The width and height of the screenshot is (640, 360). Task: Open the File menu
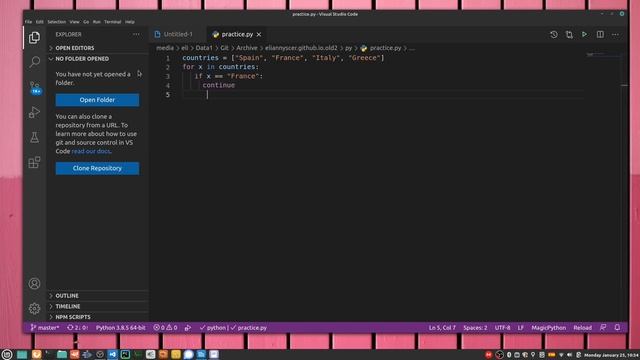point(28,22)
